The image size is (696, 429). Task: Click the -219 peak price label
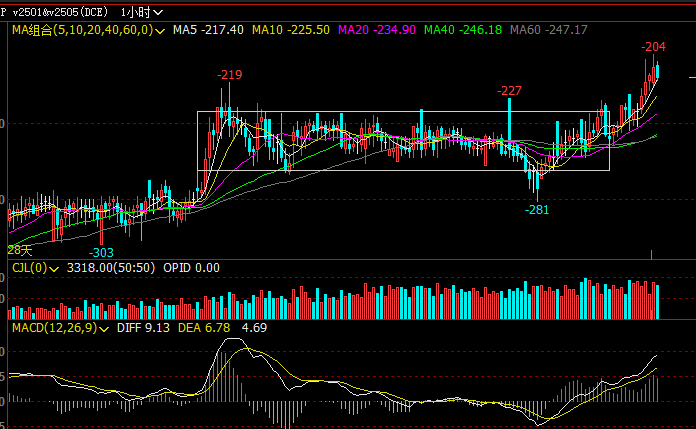[230, 75]
